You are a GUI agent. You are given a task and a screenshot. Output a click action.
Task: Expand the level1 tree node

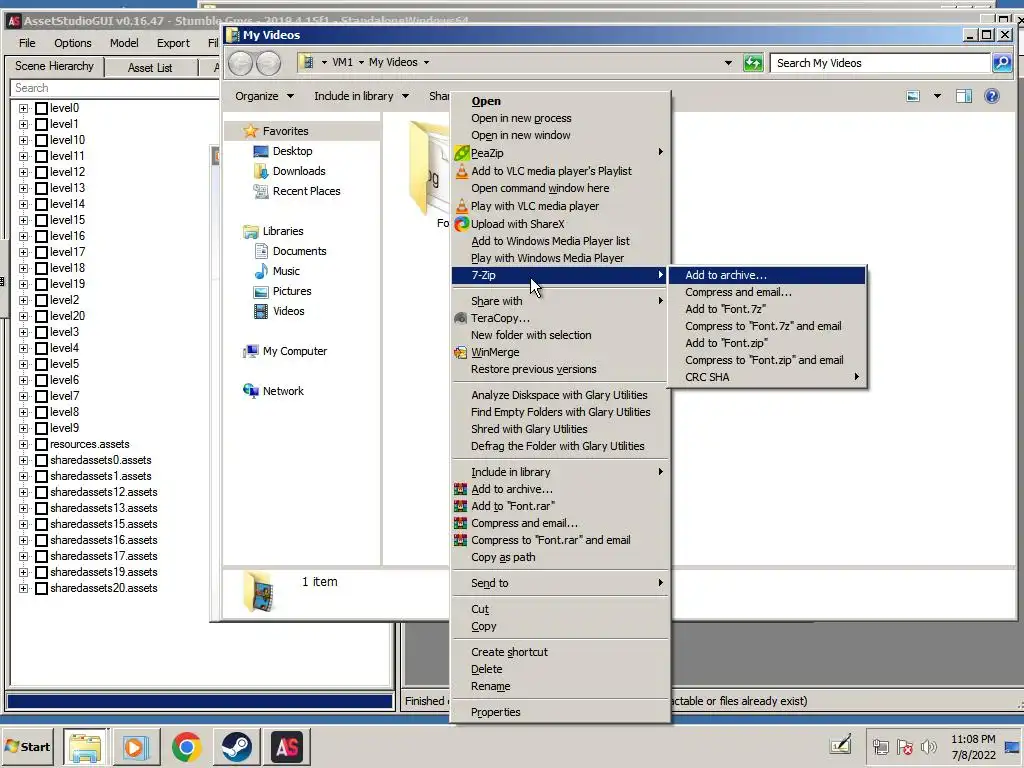pos(24,124)
